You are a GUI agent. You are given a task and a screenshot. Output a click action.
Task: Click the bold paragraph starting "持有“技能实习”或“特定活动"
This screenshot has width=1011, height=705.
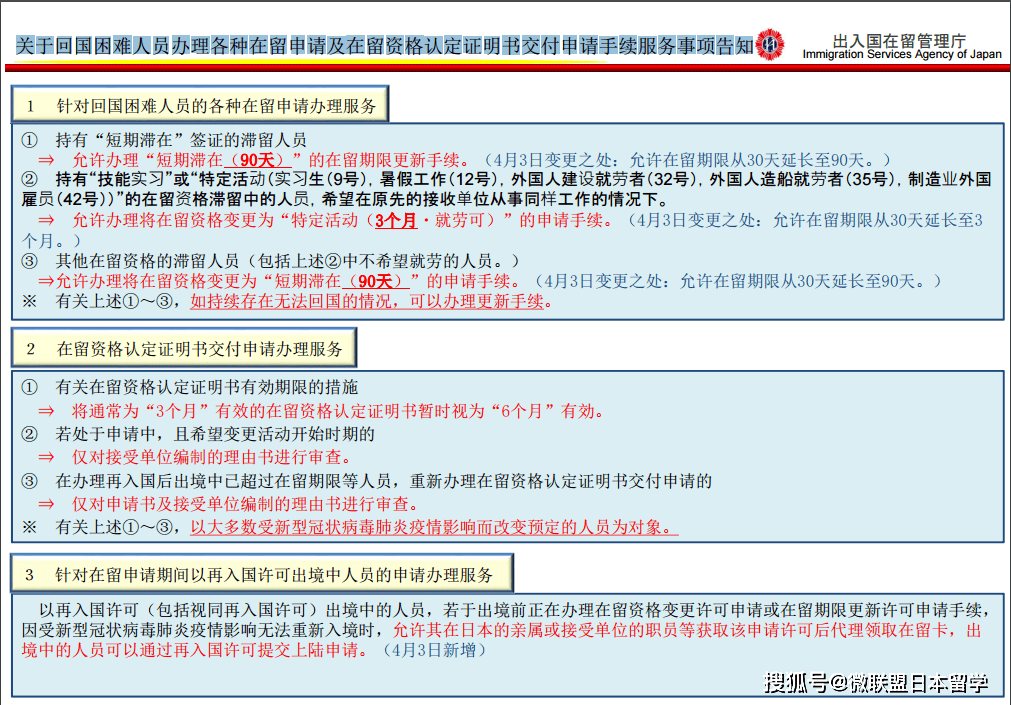pyautogui.click(x=506, y=189)
